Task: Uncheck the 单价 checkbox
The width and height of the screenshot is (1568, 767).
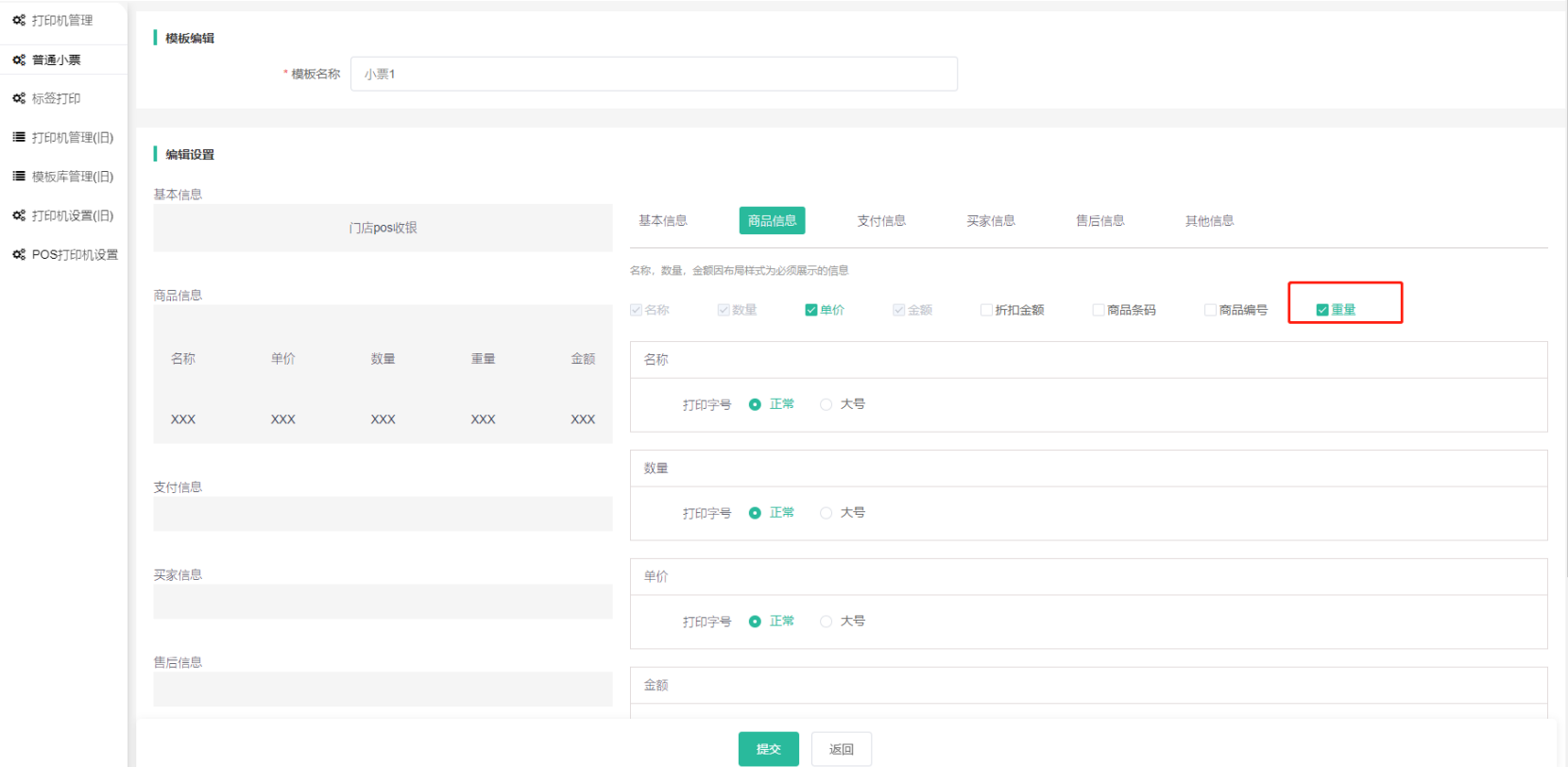Action: coord(811,310)
